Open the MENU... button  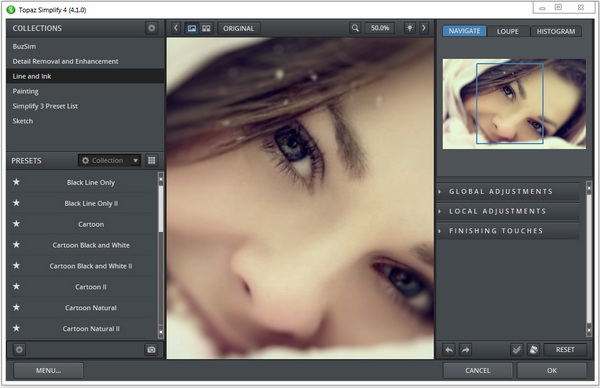pyautogui.click(x=48, y=370)
